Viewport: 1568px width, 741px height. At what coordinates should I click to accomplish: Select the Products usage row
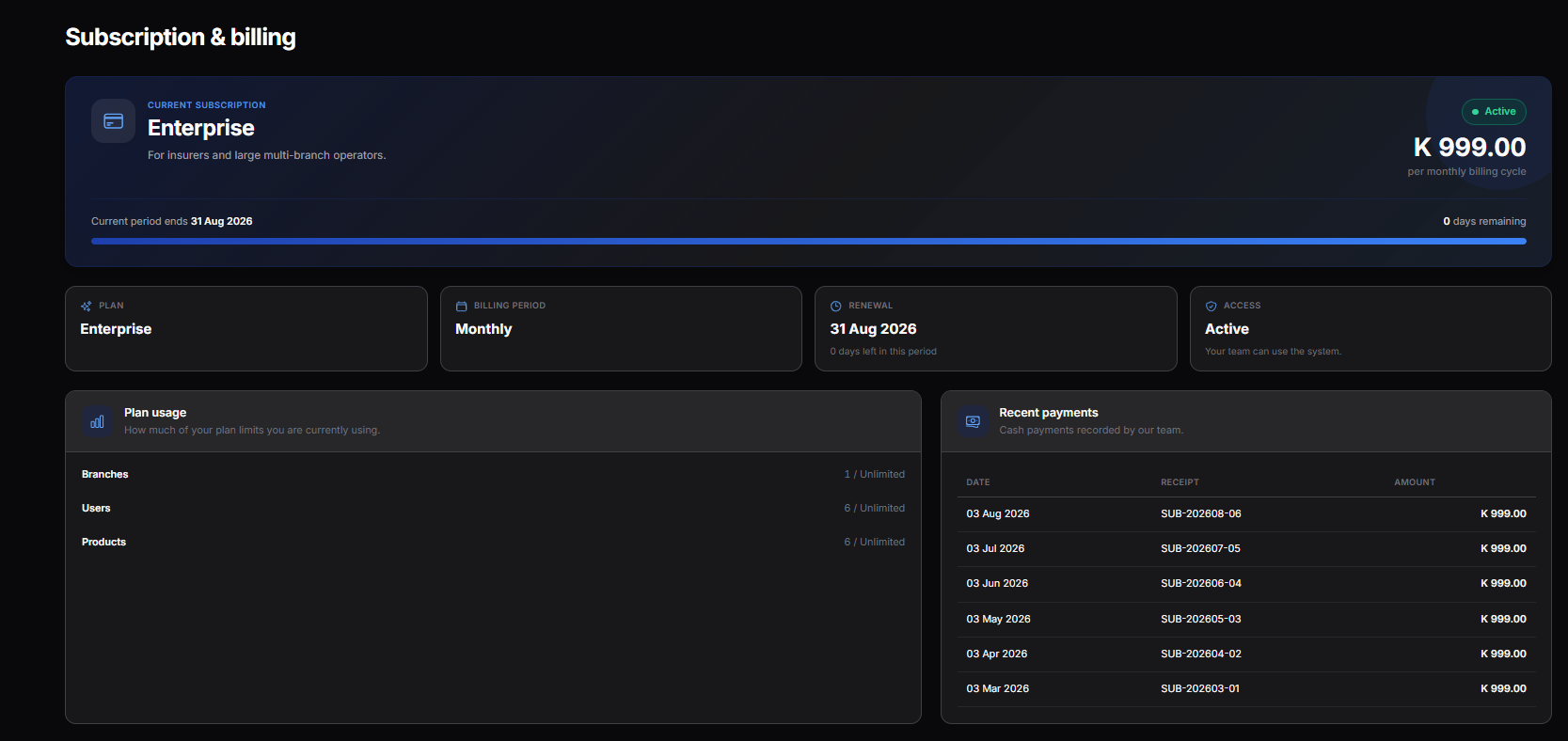pyautogui.click(x=493, y=542)
